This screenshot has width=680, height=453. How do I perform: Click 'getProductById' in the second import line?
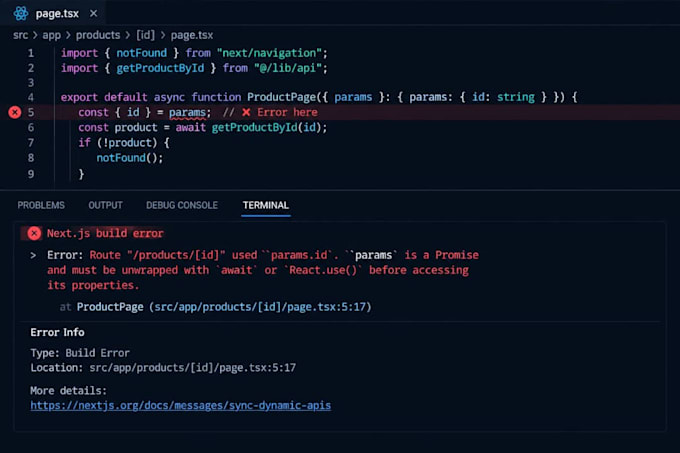click(160, 68)
